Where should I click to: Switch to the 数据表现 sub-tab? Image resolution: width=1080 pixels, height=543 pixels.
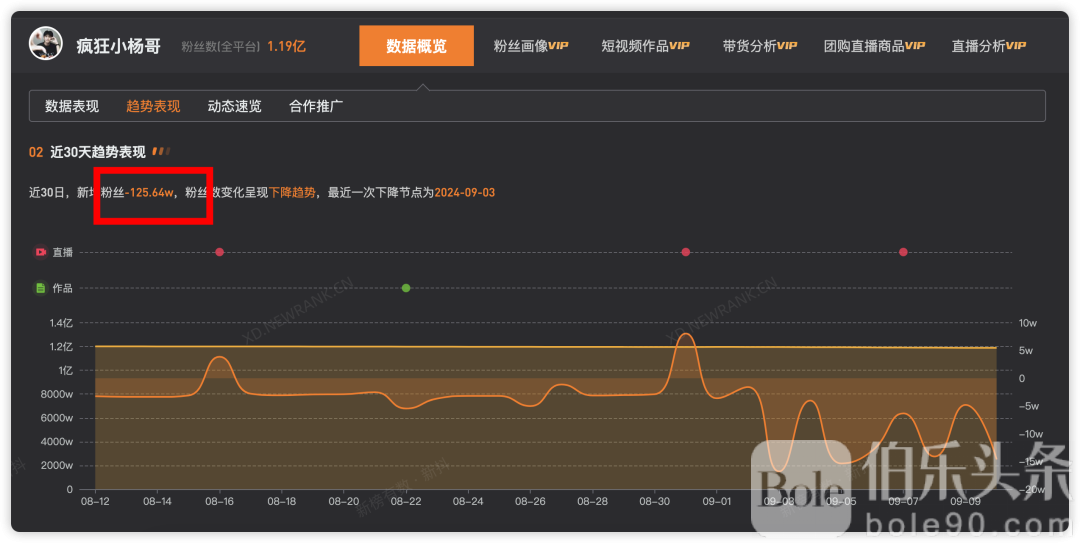[x=72, y=106]
